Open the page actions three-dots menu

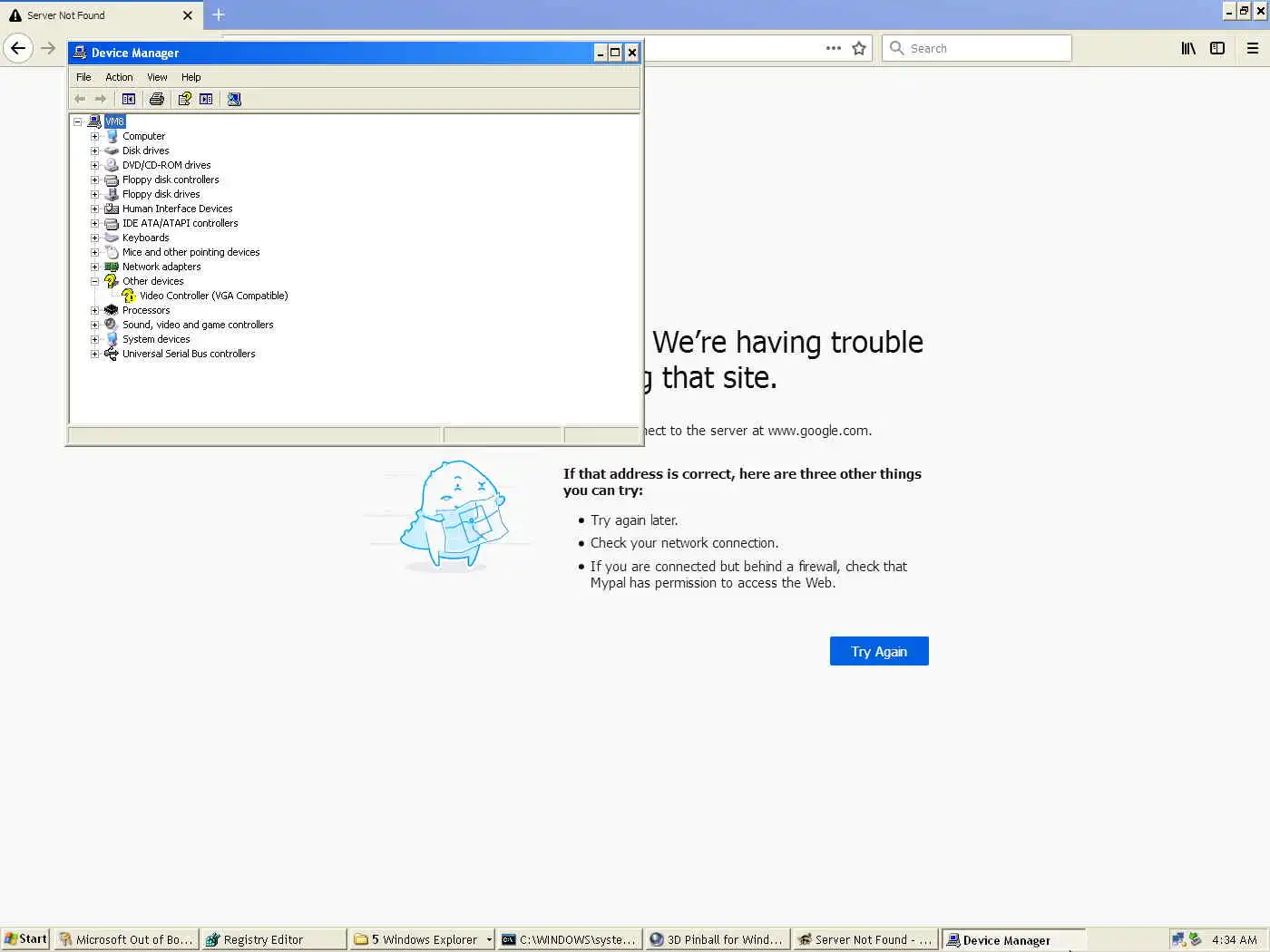point(834,48)
